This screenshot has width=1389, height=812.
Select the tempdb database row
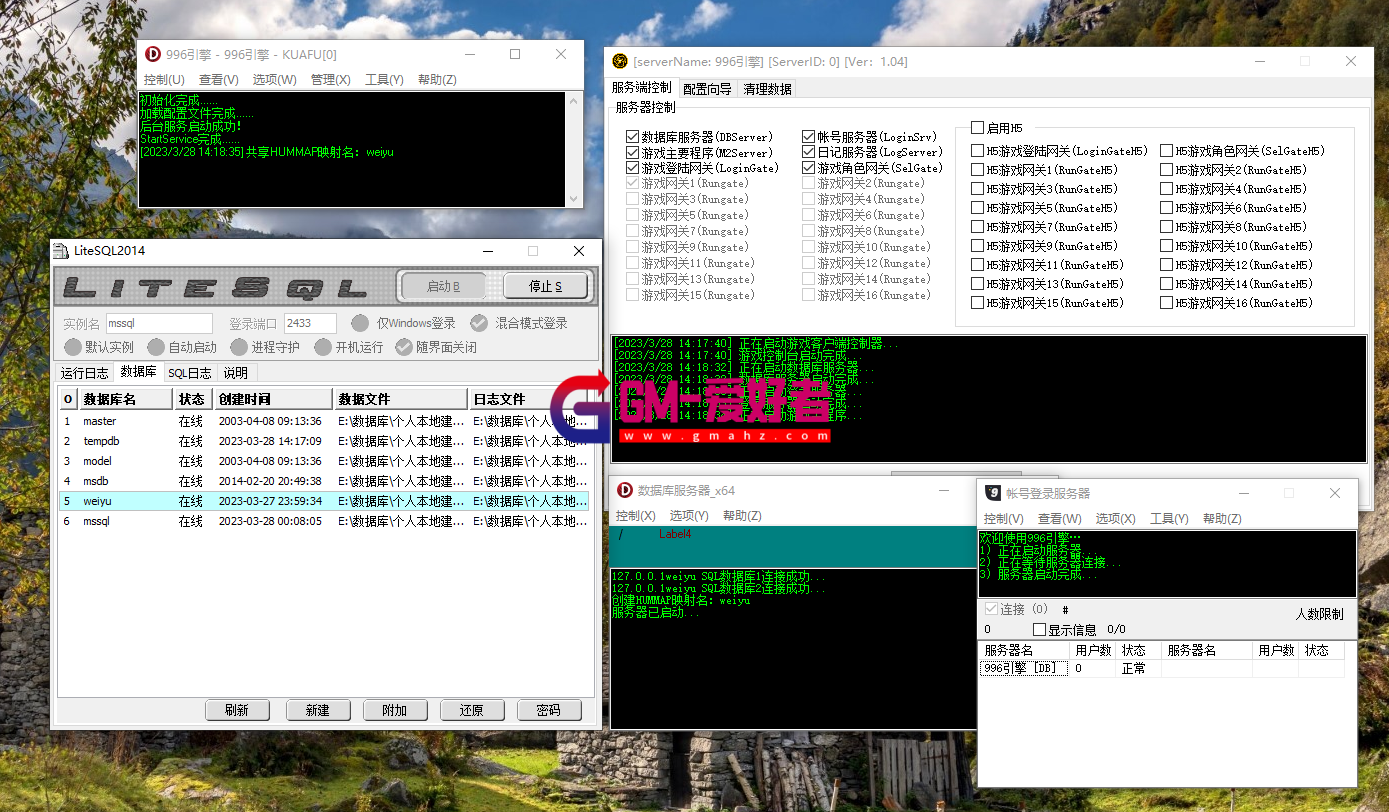click(x=323, y=441)
